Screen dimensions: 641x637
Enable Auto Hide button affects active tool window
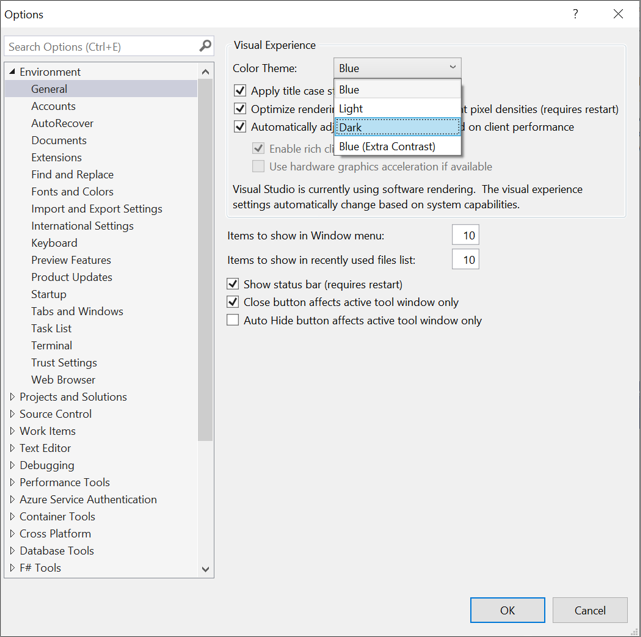233,320
